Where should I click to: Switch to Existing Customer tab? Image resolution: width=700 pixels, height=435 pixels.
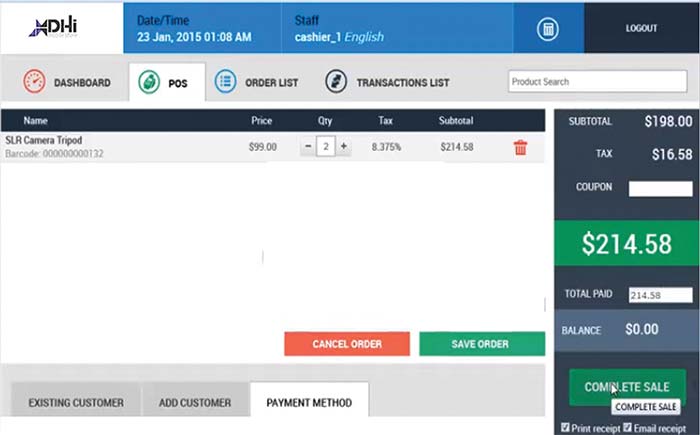point(76,400)
